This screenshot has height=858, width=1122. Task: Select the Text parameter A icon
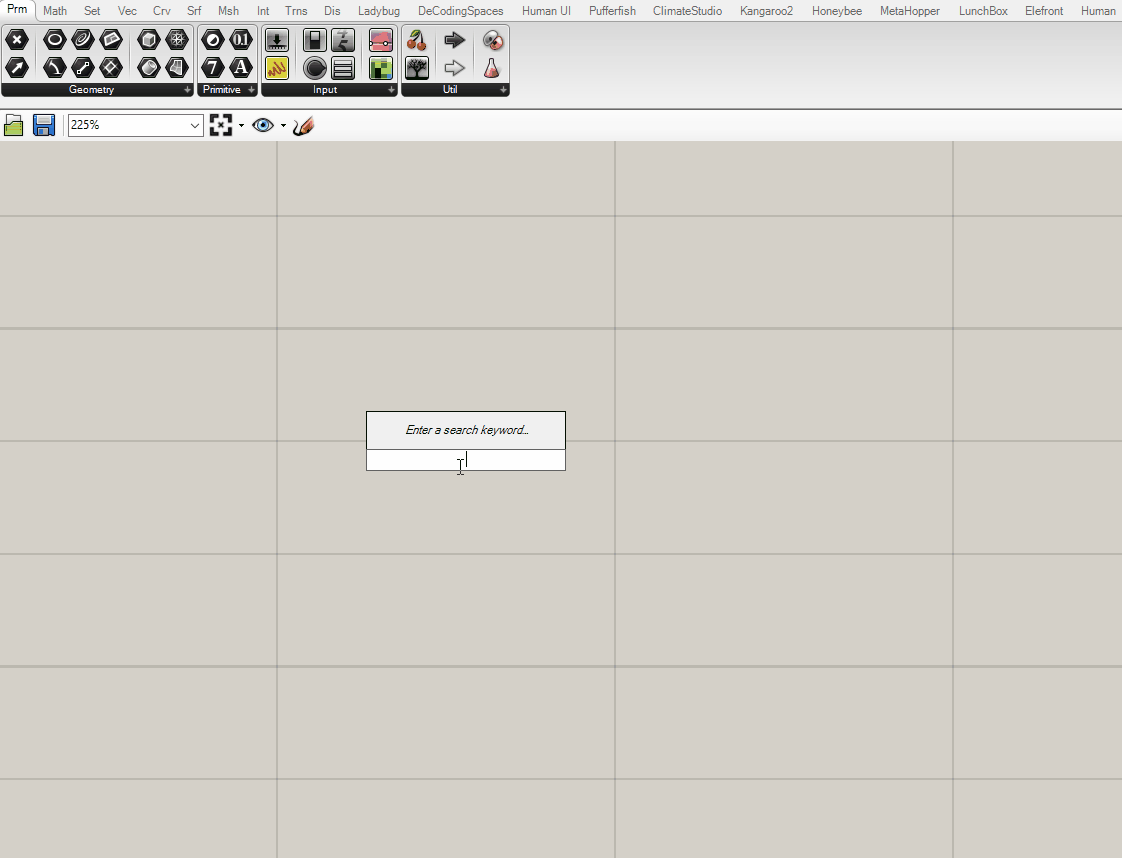241,68
